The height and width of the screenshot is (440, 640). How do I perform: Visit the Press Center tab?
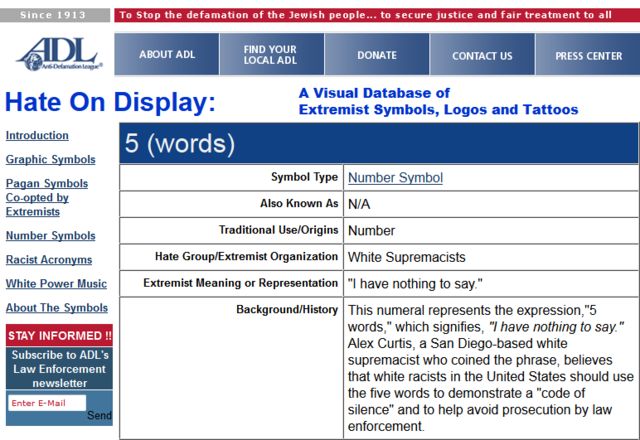point(588,56)
